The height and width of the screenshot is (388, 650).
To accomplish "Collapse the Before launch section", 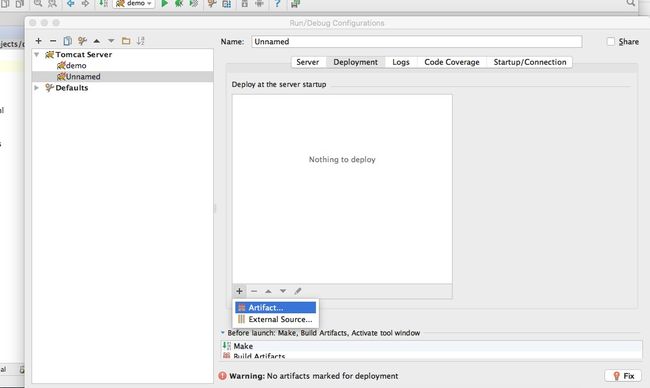I will [223, 332].
